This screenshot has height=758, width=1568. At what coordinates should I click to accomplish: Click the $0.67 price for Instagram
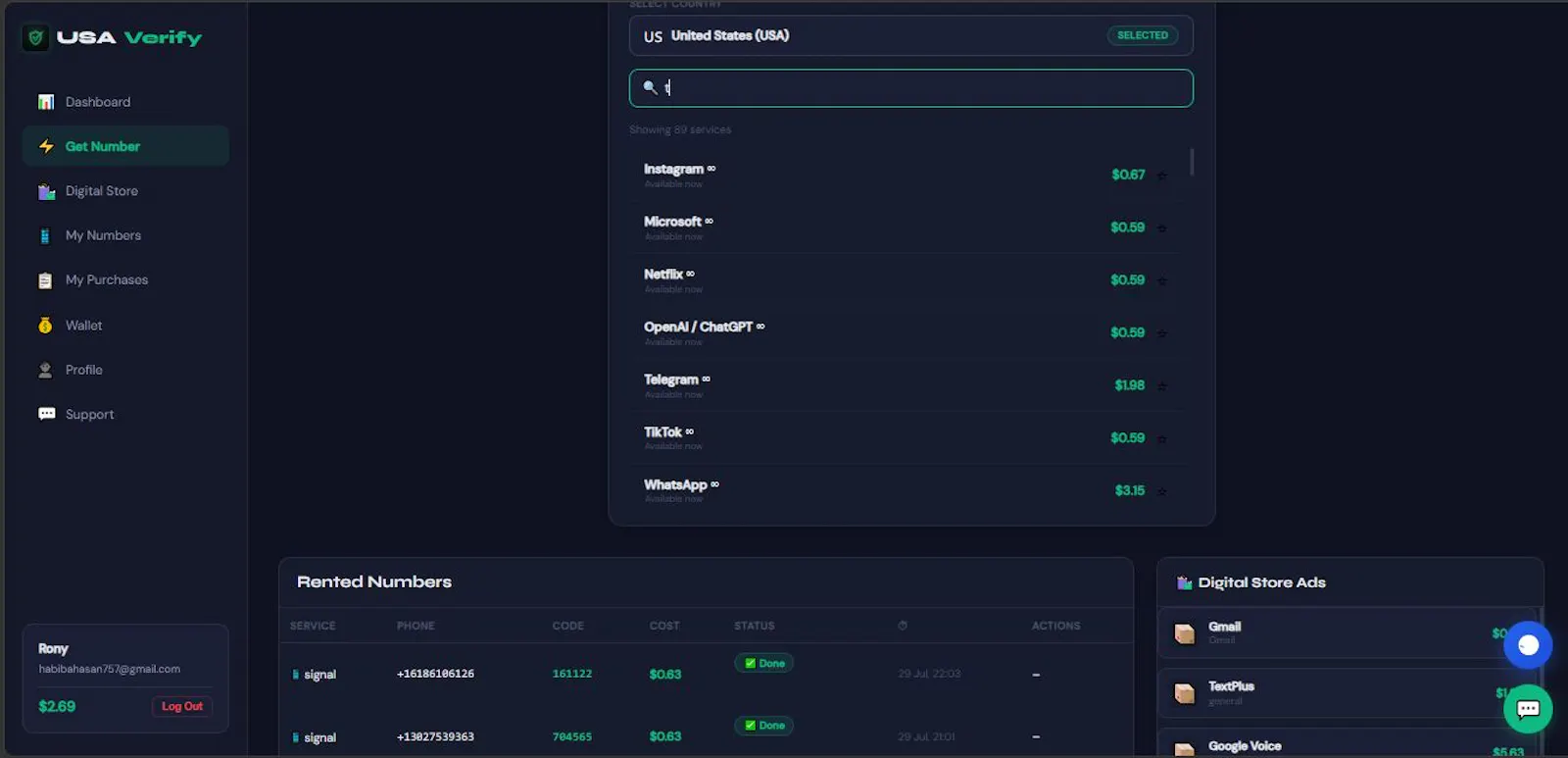[x=1128, y=175]
